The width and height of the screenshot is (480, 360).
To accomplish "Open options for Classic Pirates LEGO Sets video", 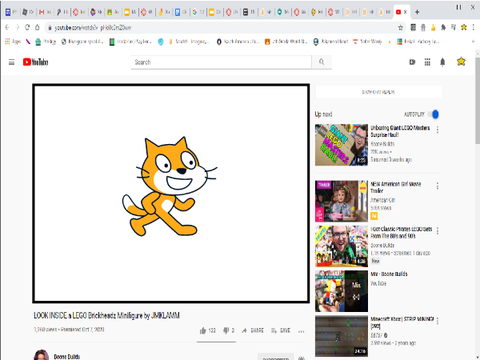I will [437, 231].
